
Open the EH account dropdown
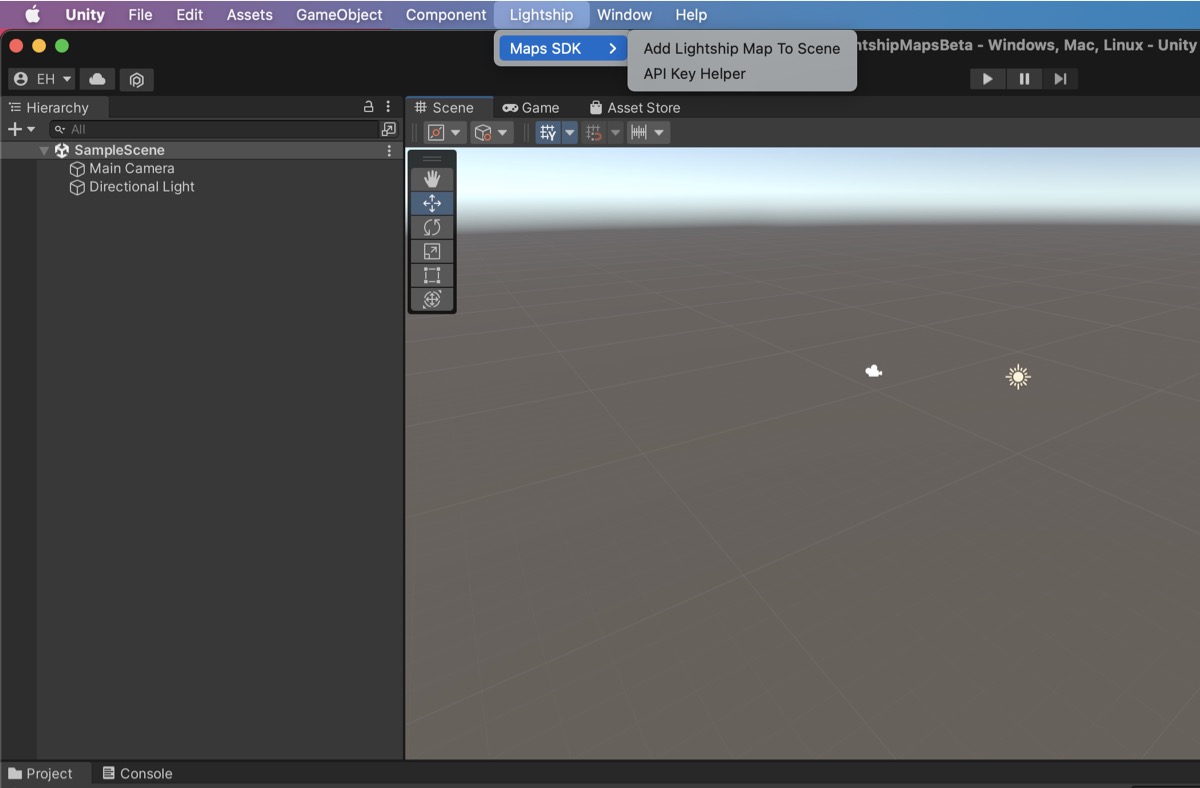[x=42, y=79]
